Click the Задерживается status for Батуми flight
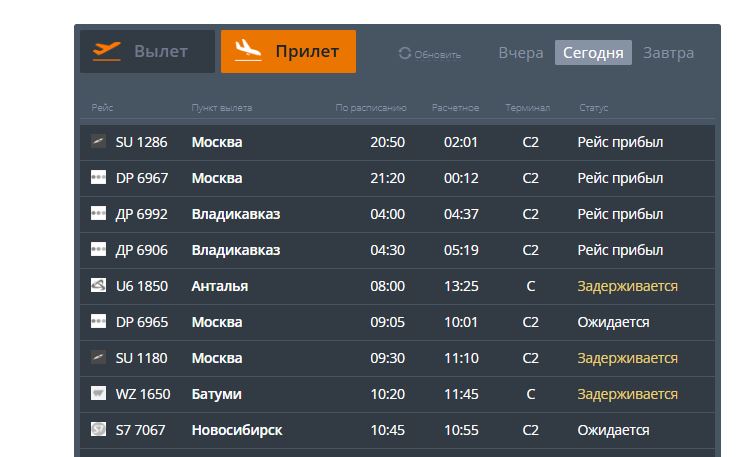743x457 pixels. [627, 394]
